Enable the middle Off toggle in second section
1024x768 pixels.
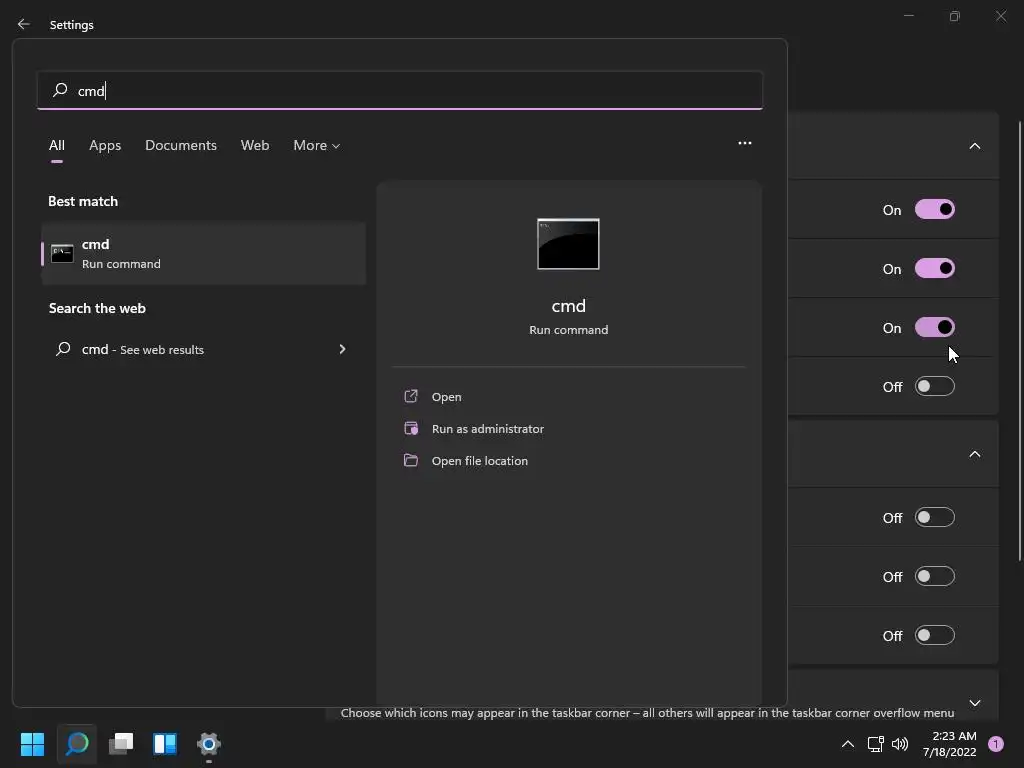935,577
